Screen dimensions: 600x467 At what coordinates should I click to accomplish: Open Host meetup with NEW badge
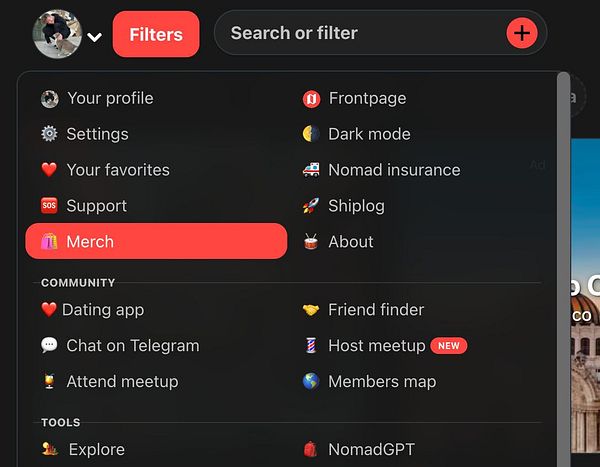tap(385, 346)
